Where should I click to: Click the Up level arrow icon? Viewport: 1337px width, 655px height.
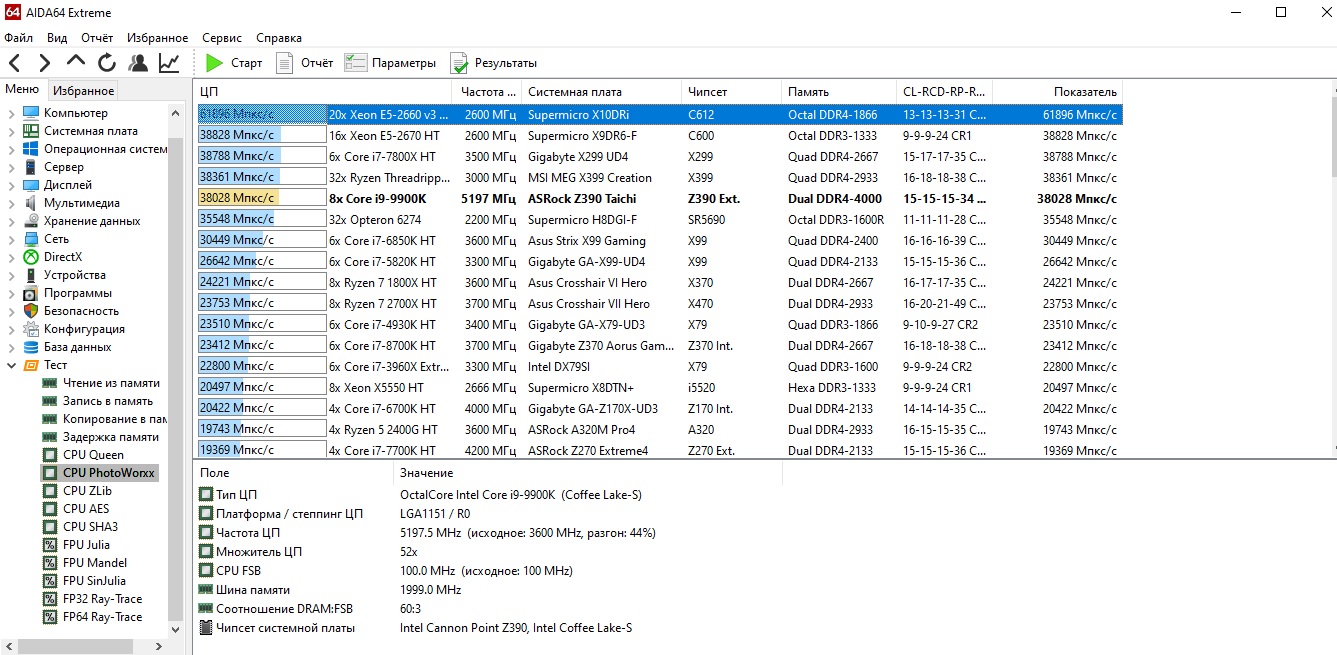coord(75,61)
